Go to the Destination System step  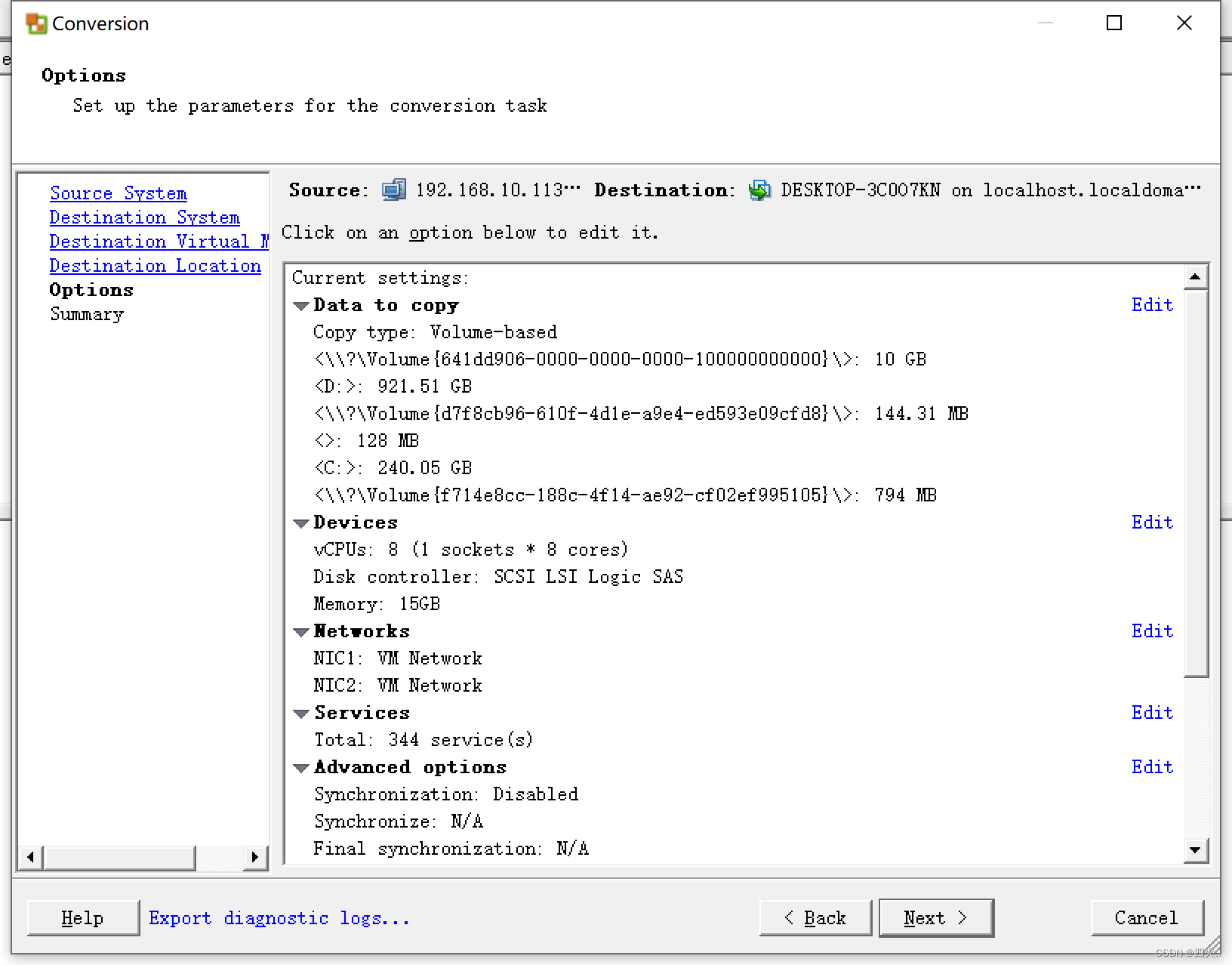coord(145,217)
